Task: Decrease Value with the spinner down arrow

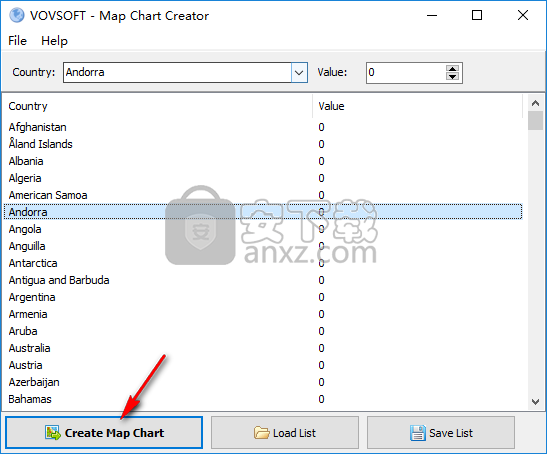Action: (452, 77)
